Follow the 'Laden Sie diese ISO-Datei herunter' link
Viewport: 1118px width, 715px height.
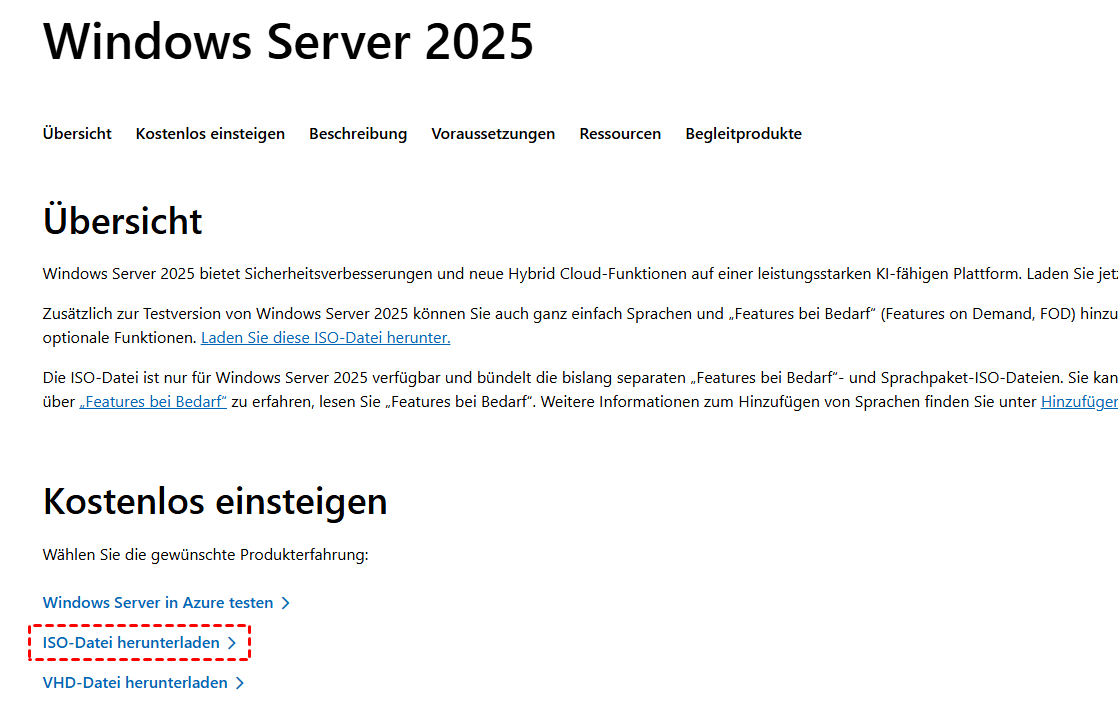[325, 338]
